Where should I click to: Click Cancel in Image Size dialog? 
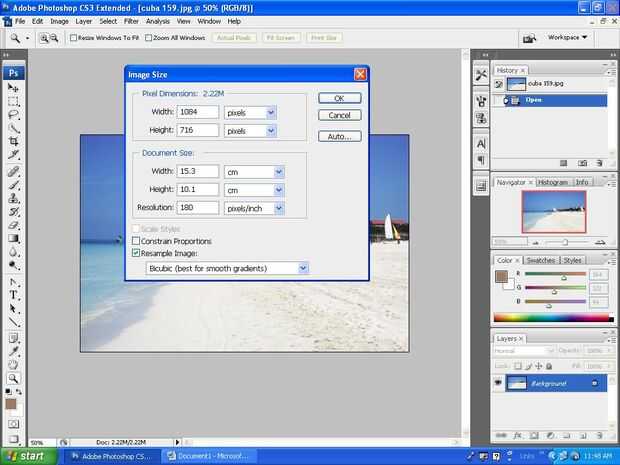340,115
